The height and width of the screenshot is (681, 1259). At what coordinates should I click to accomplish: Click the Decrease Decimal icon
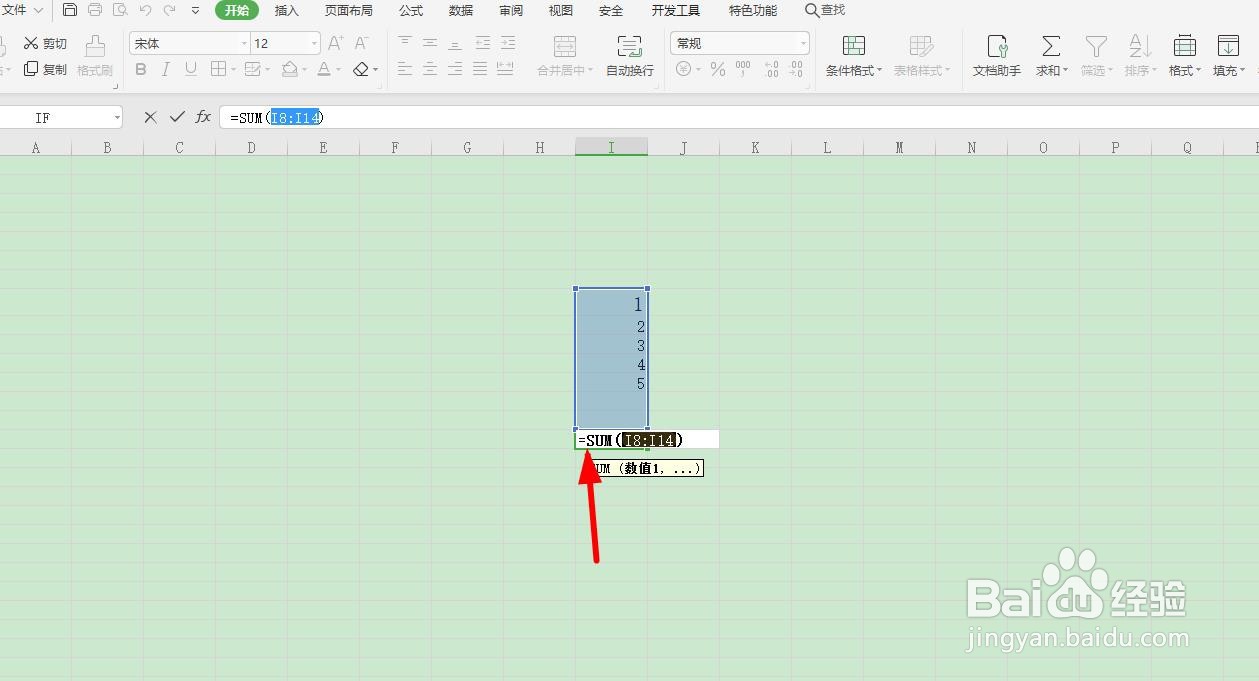796,69
